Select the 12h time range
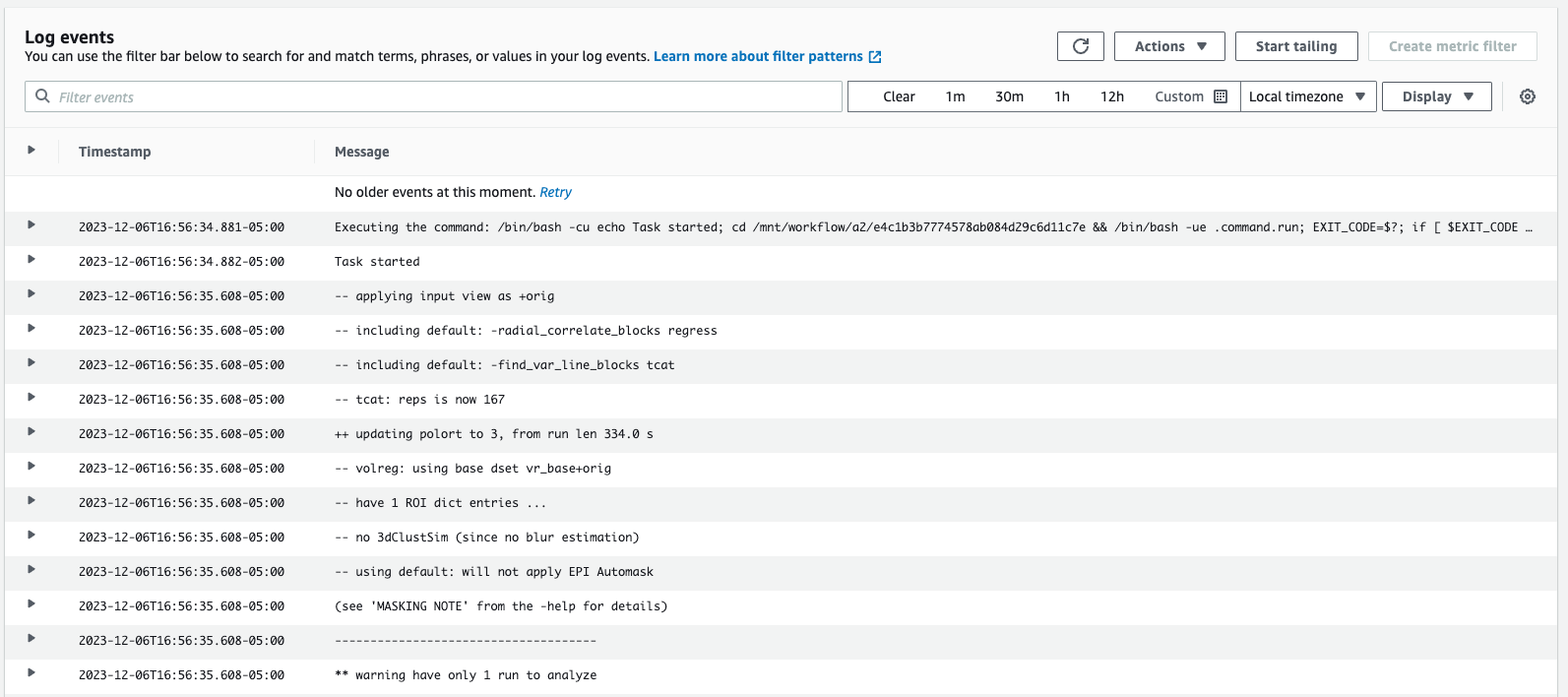 tap(1111, 96)
